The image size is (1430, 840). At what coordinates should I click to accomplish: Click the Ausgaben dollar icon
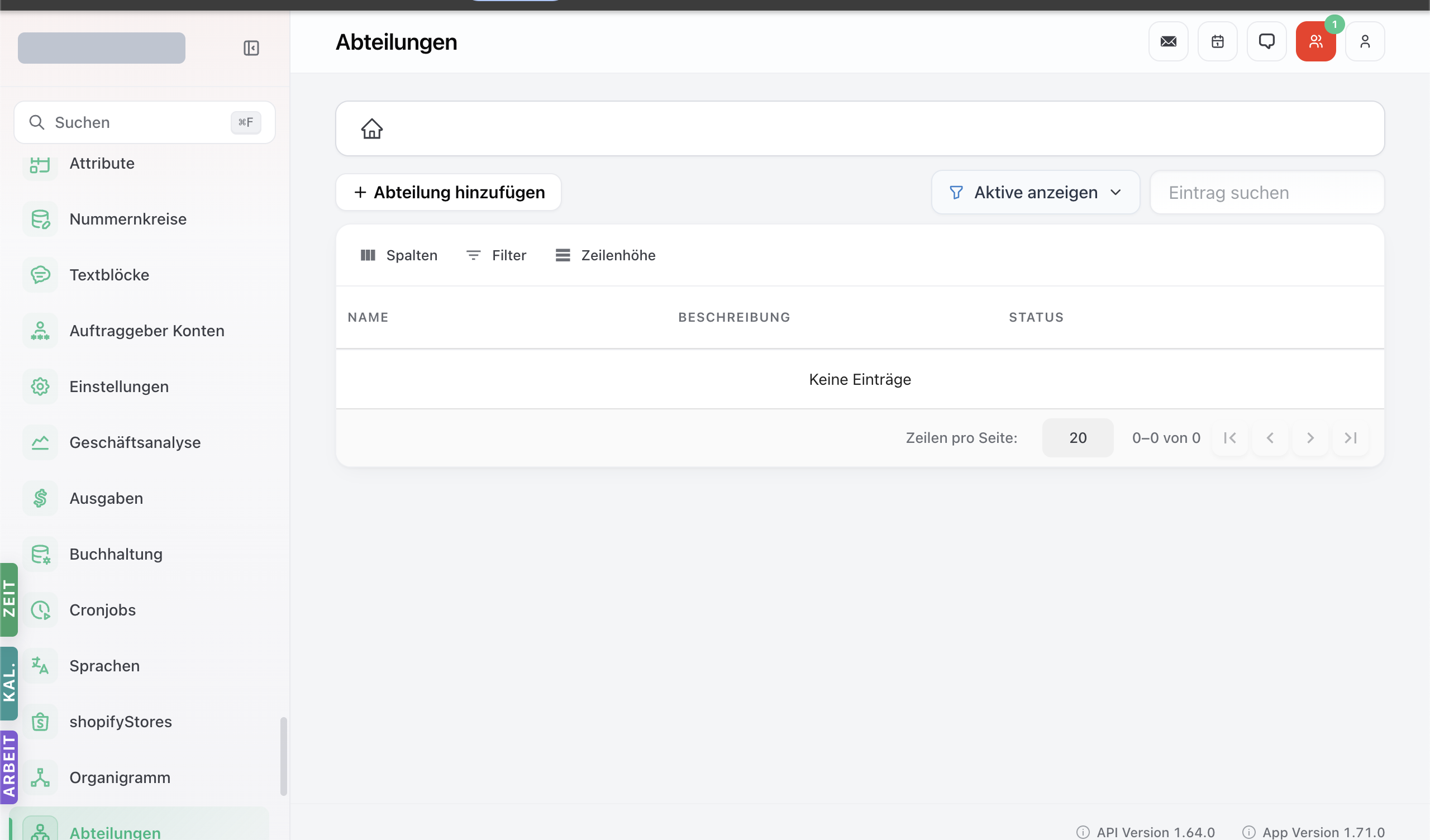40,498
